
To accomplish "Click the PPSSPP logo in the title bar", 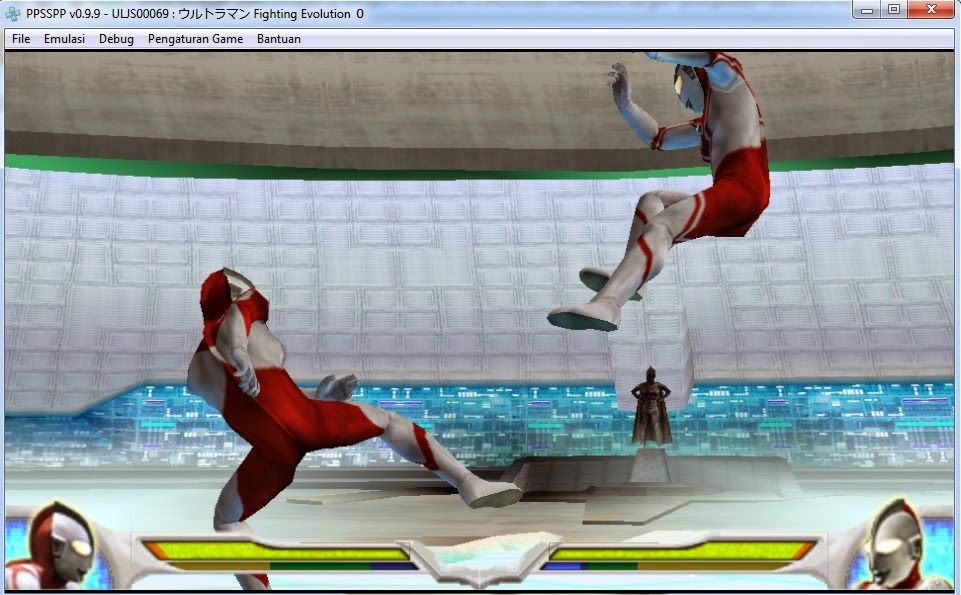I will tap(12, 13).
